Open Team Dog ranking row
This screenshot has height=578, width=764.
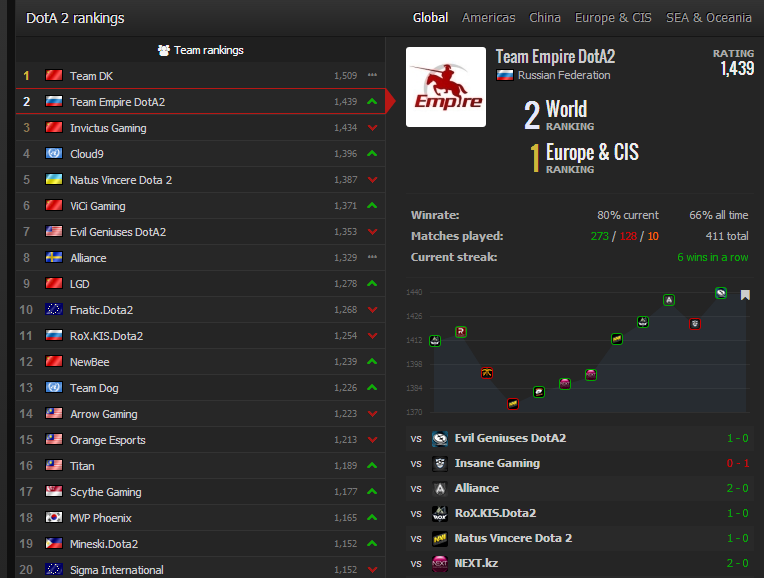tap(200, 387)
